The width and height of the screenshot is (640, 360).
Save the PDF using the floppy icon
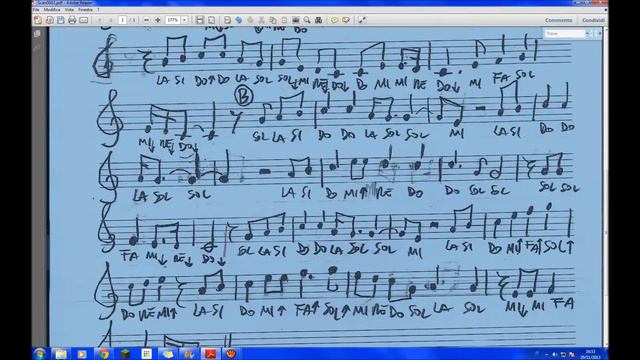coord(60,20)
